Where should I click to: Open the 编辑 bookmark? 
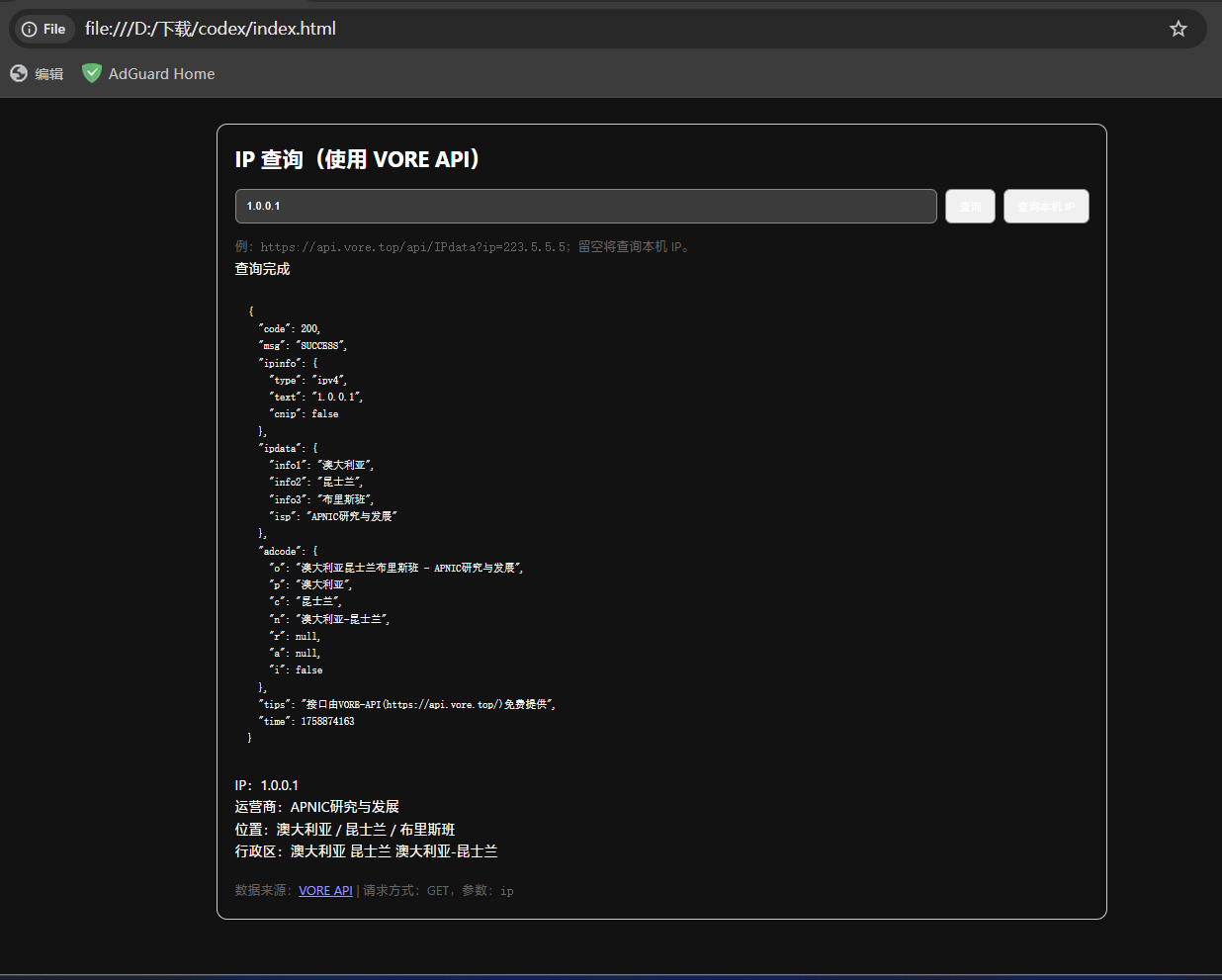[x=37, y=73]
